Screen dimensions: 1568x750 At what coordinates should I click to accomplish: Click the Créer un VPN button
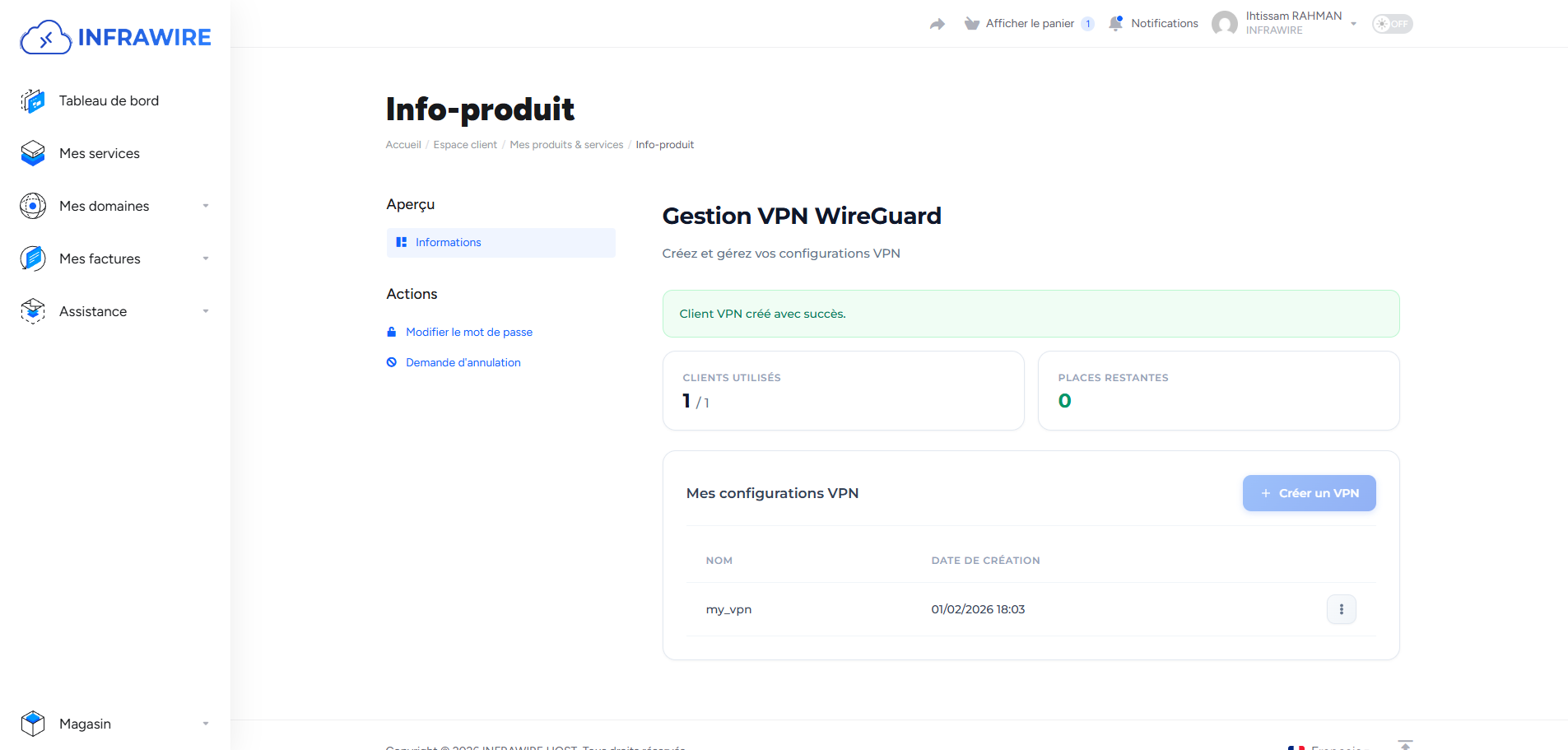(1309, 492)
